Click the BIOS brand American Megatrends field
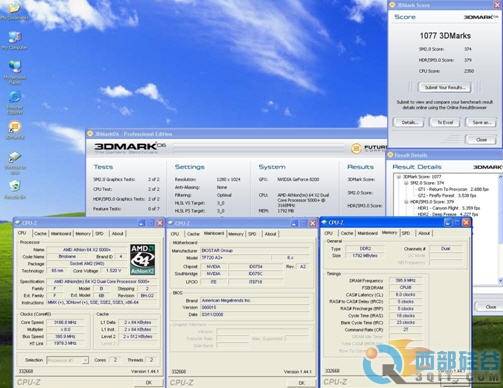Screen dimensions: 503x388 pyautogui.click(x=255, y=300)
